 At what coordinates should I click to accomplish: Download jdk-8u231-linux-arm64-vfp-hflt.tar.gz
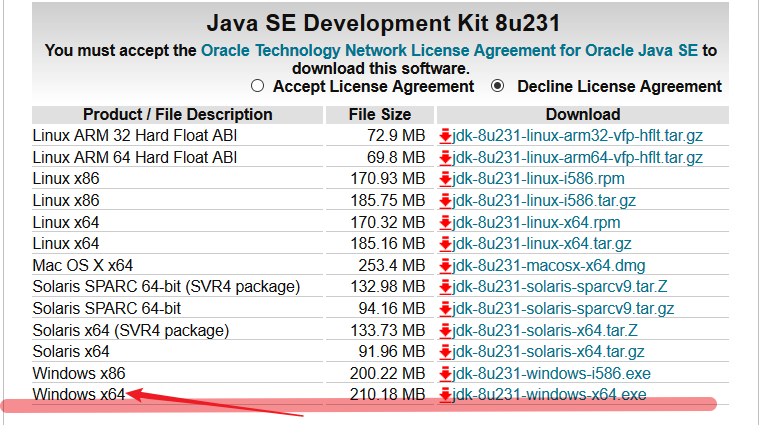(578, 158)
